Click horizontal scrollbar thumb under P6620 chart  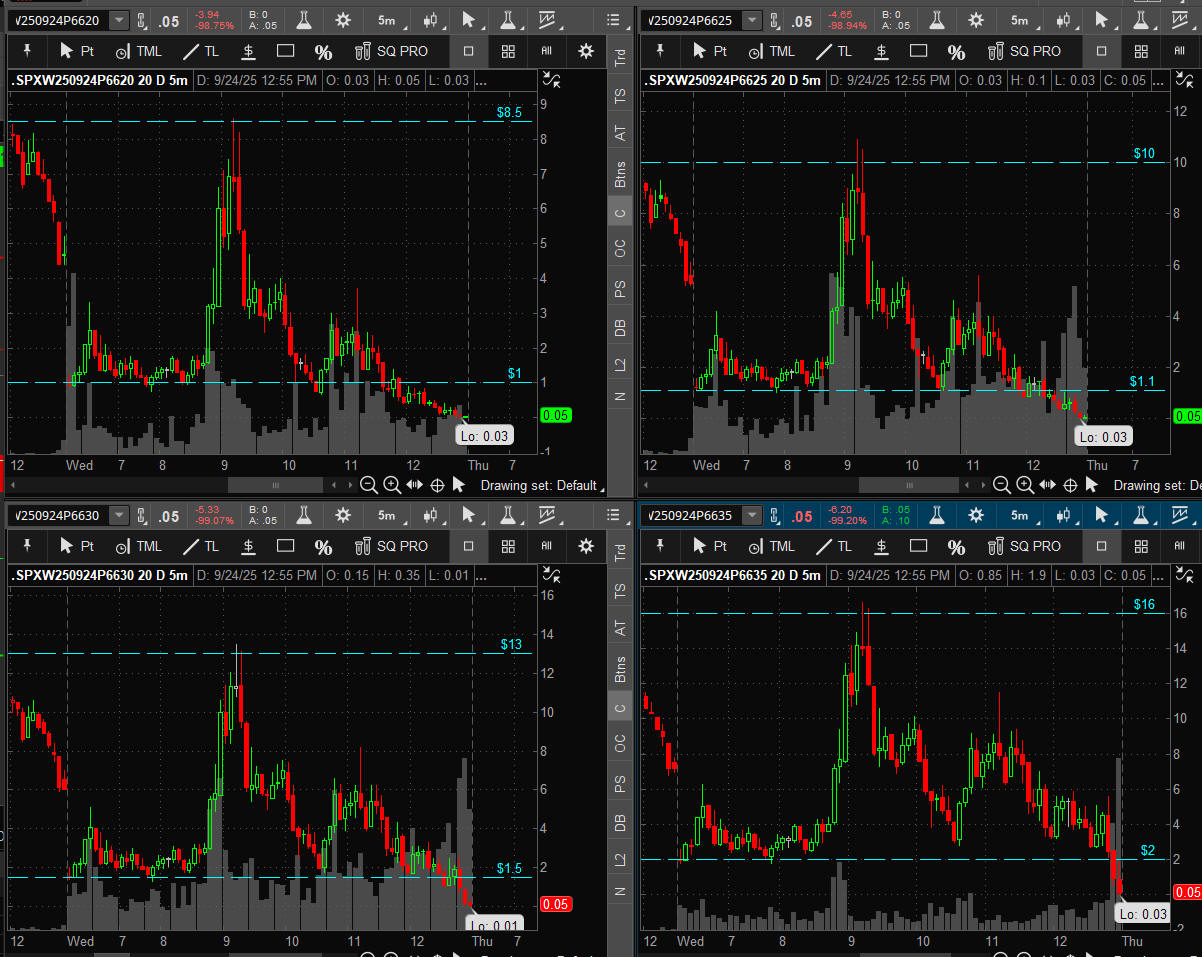point(275,485)
